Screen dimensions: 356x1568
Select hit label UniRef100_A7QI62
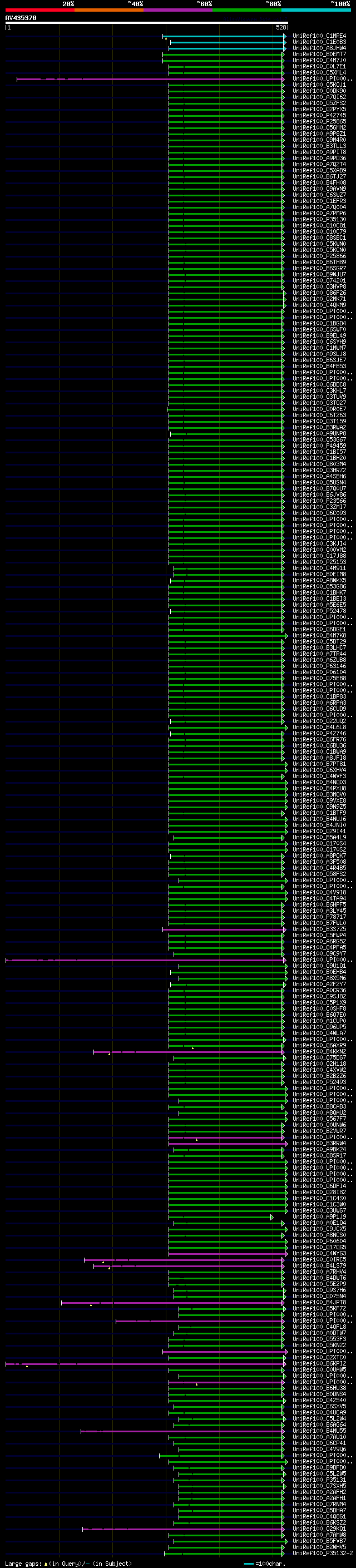319,97
